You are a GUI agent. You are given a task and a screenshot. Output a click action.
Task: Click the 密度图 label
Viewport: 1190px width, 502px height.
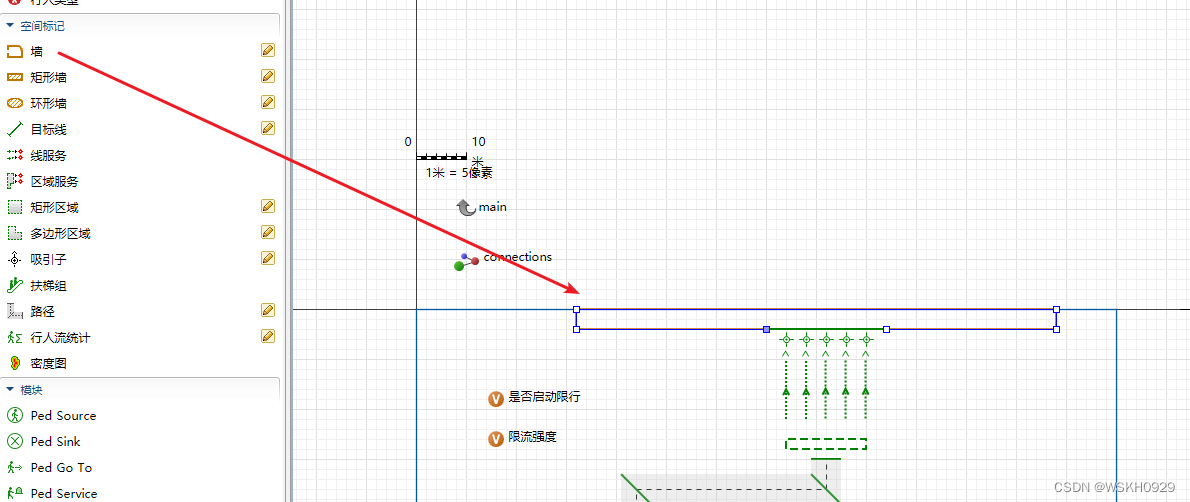[49, 364]
